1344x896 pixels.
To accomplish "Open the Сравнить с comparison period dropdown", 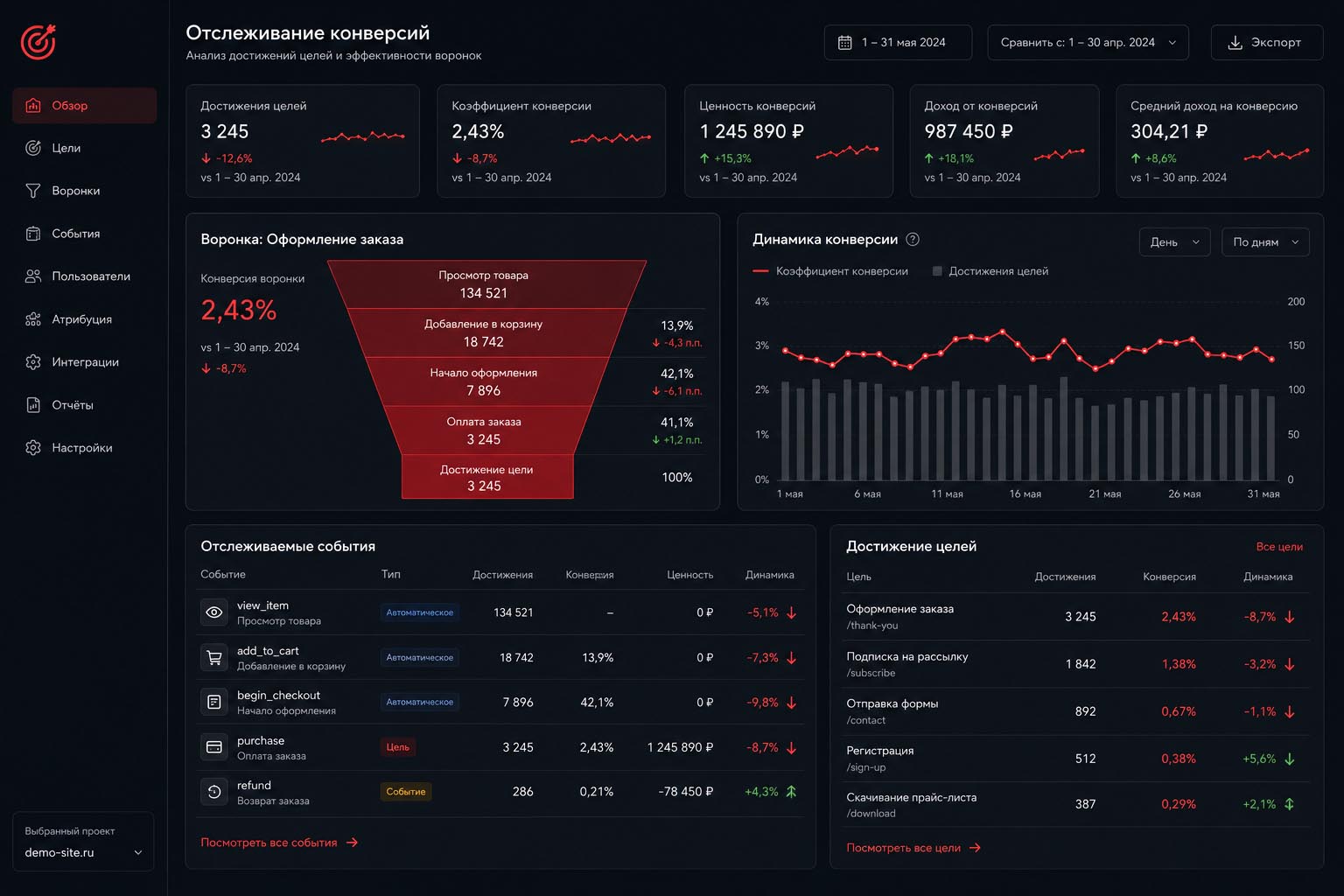I will point(1088,42).
